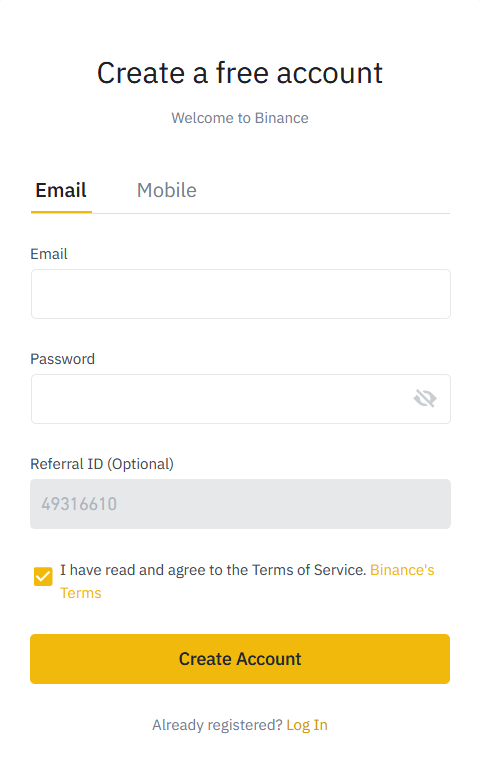480x784 pixels.
Task: Click the Referral ID (Optional) label
Action: click(x=102, y=464)
